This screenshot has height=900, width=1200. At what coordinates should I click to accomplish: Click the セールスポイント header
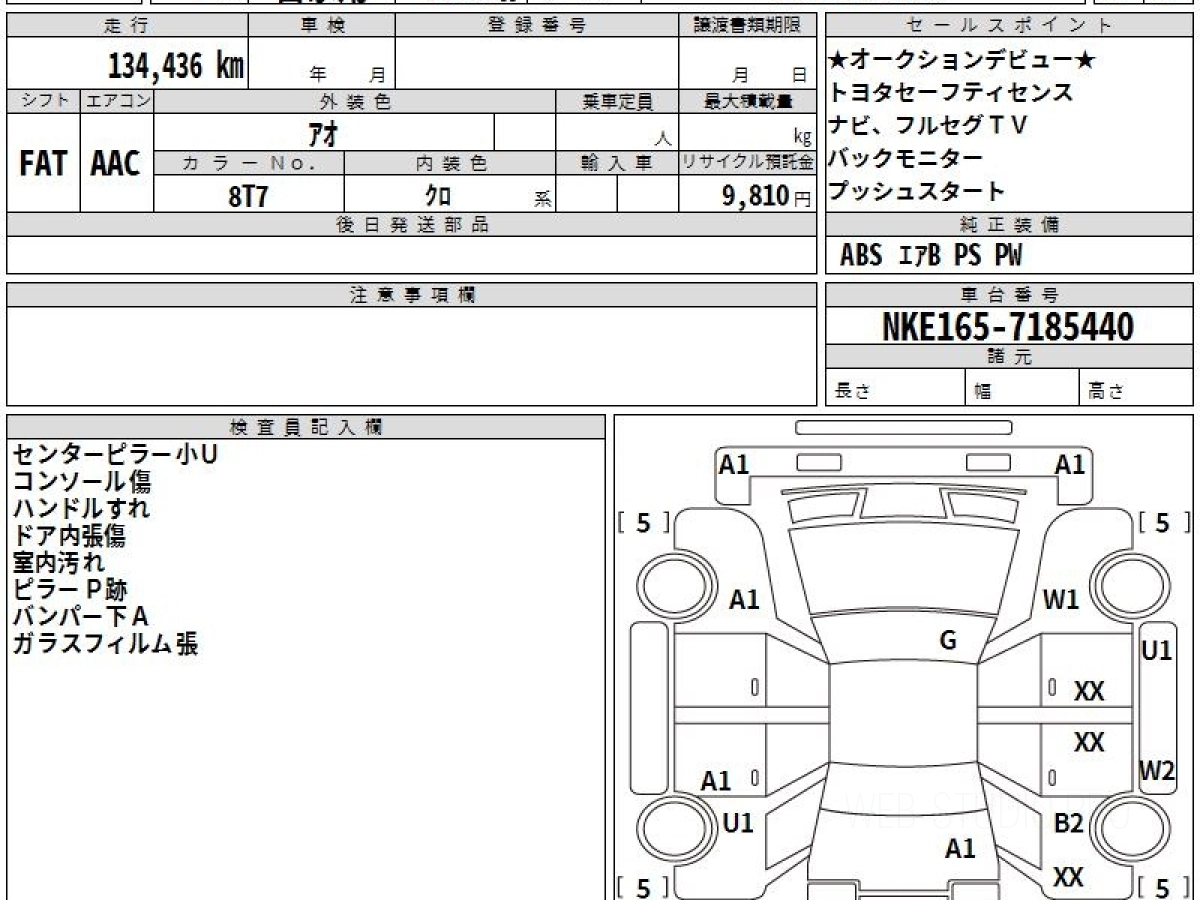pos(1010,26)
